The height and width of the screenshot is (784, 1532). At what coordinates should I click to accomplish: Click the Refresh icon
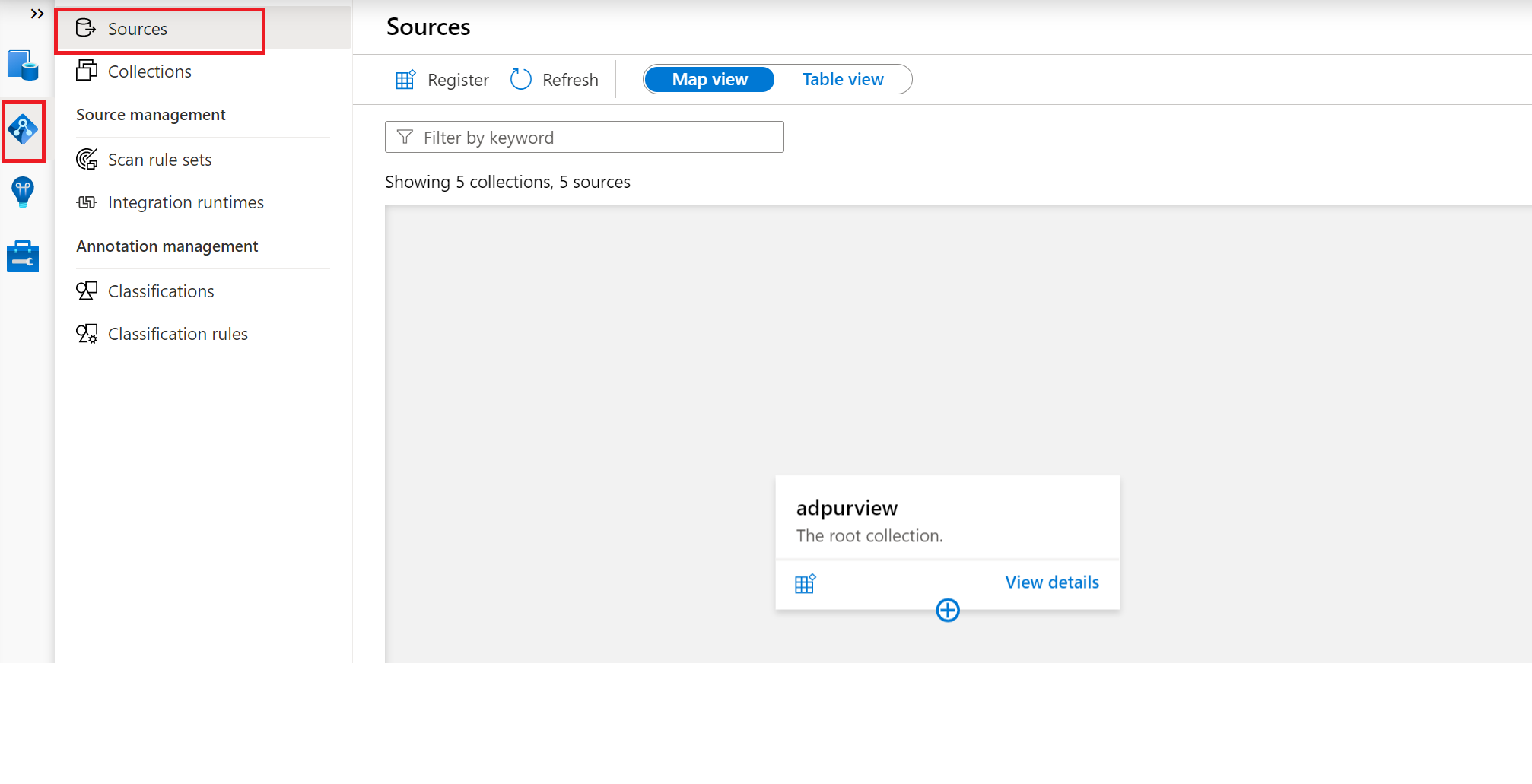coord(520,79)
